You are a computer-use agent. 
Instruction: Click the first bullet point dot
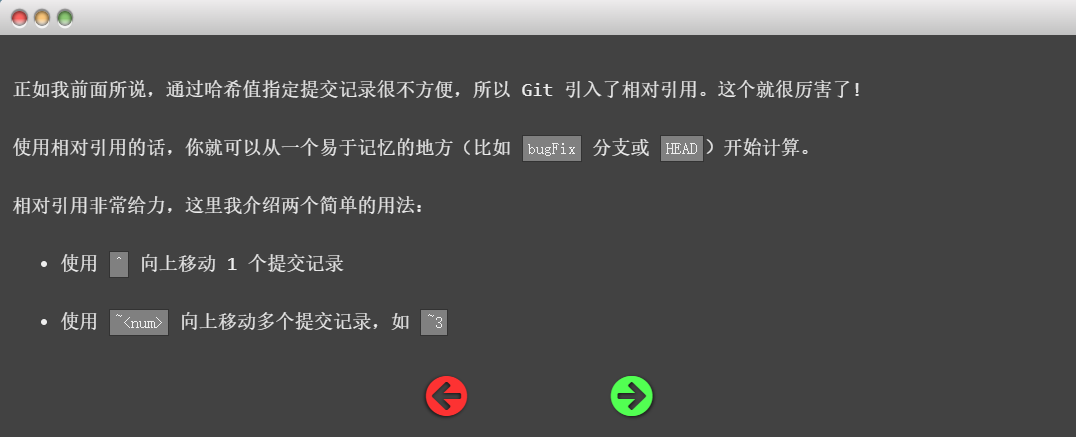[44, 265]
